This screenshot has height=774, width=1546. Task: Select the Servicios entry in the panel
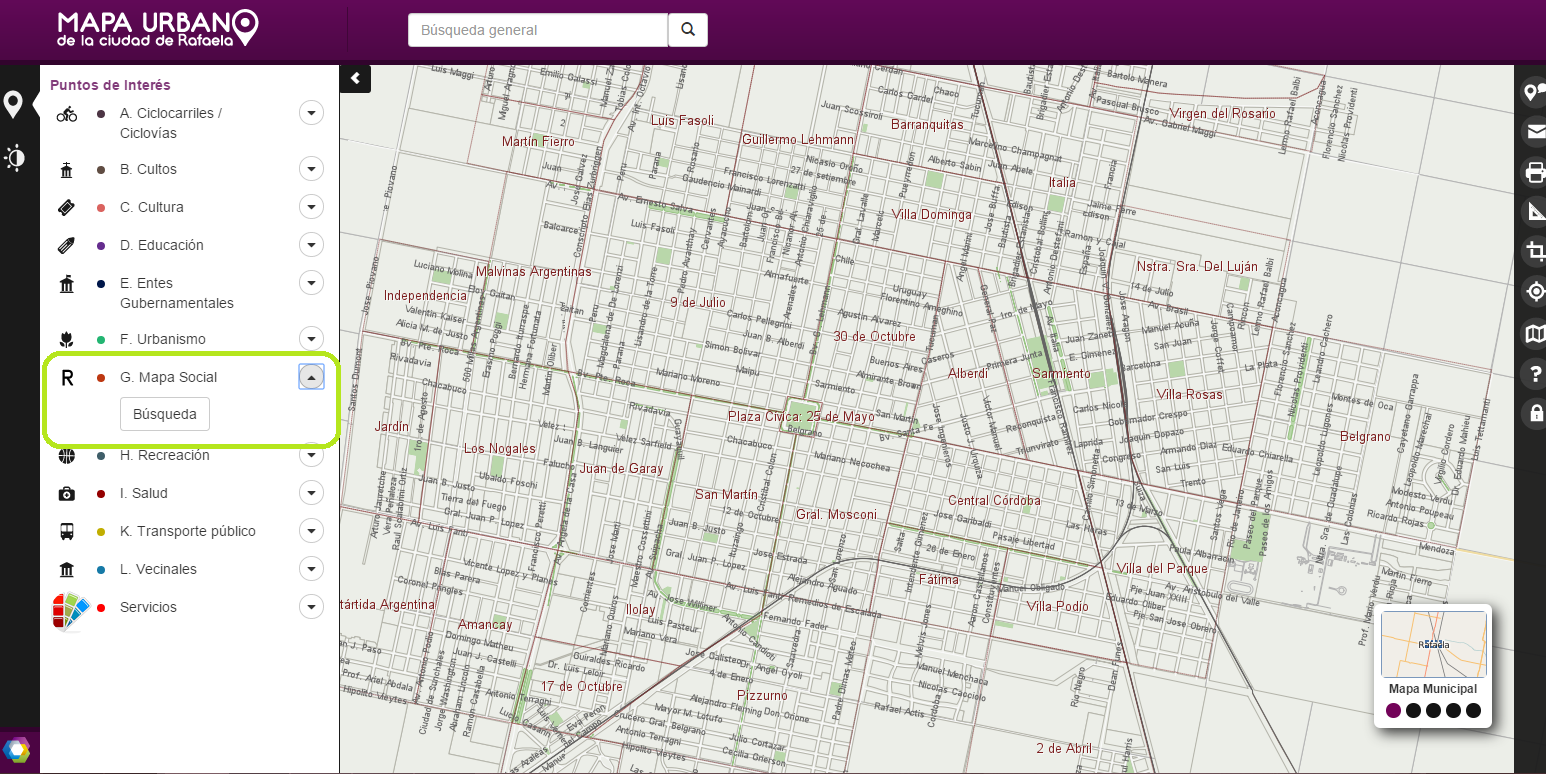(148, 606)
